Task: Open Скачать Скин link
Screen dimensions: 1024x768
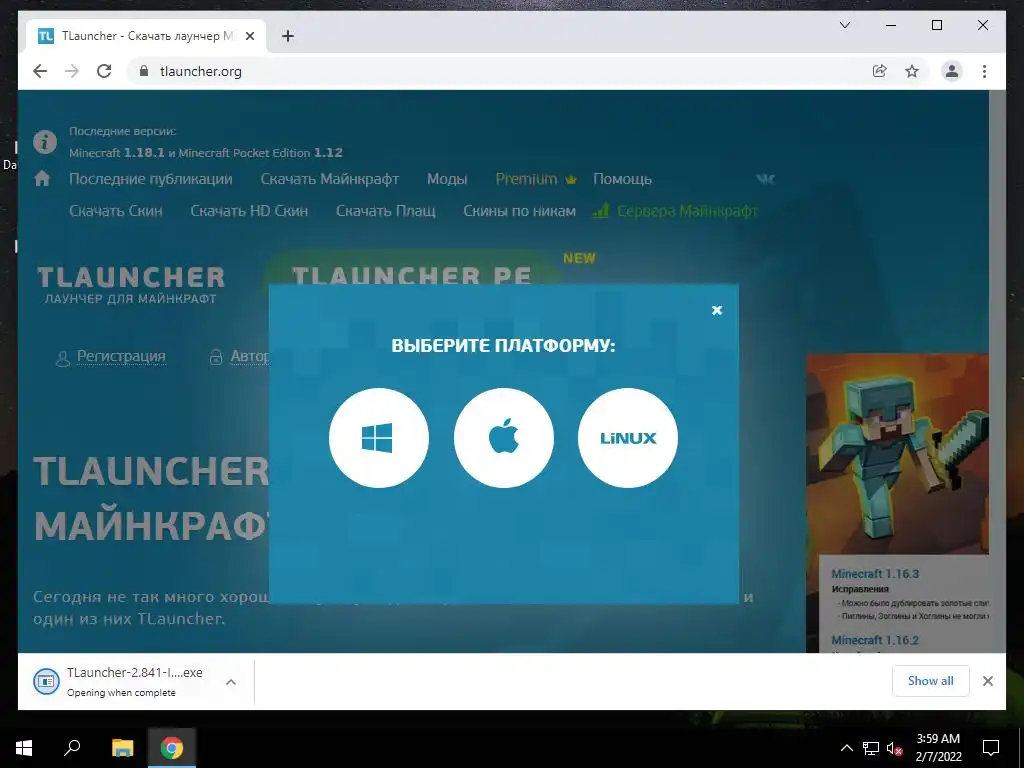Action: point(116,211)
